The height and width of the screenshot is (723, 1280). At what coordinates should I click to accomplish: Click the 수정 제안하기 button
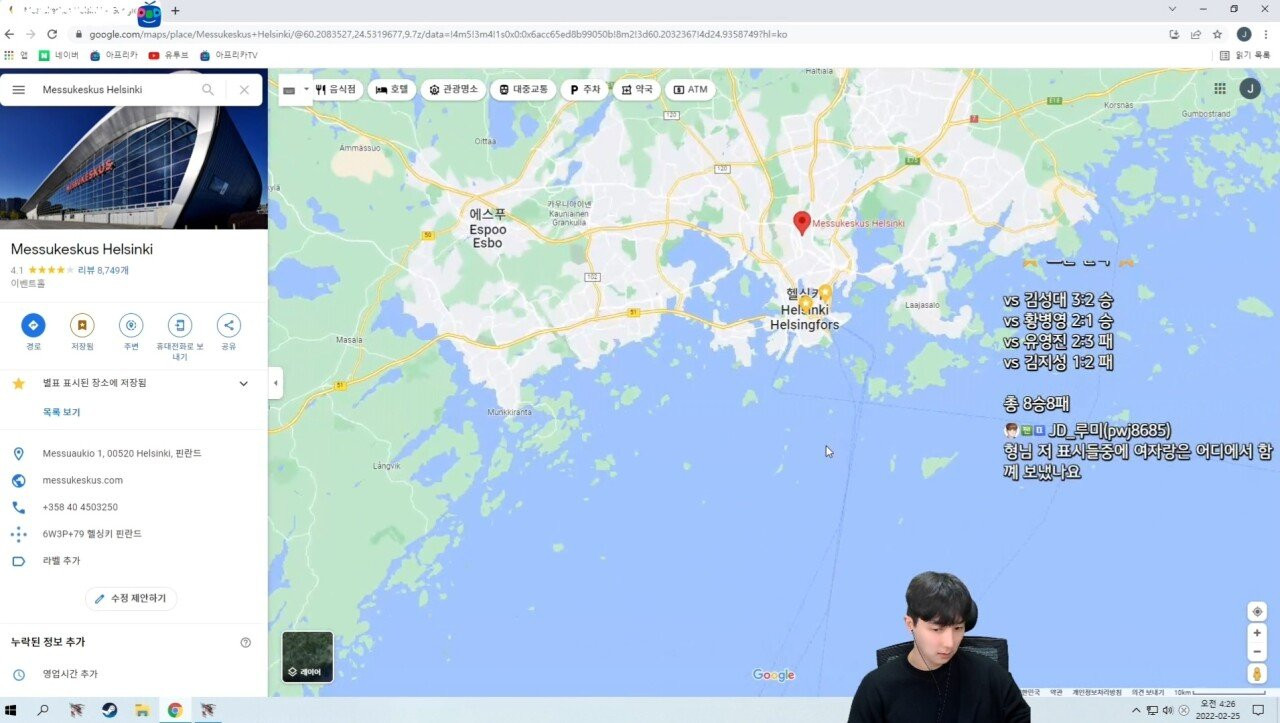pyautogui.click(x=131, y=598)
